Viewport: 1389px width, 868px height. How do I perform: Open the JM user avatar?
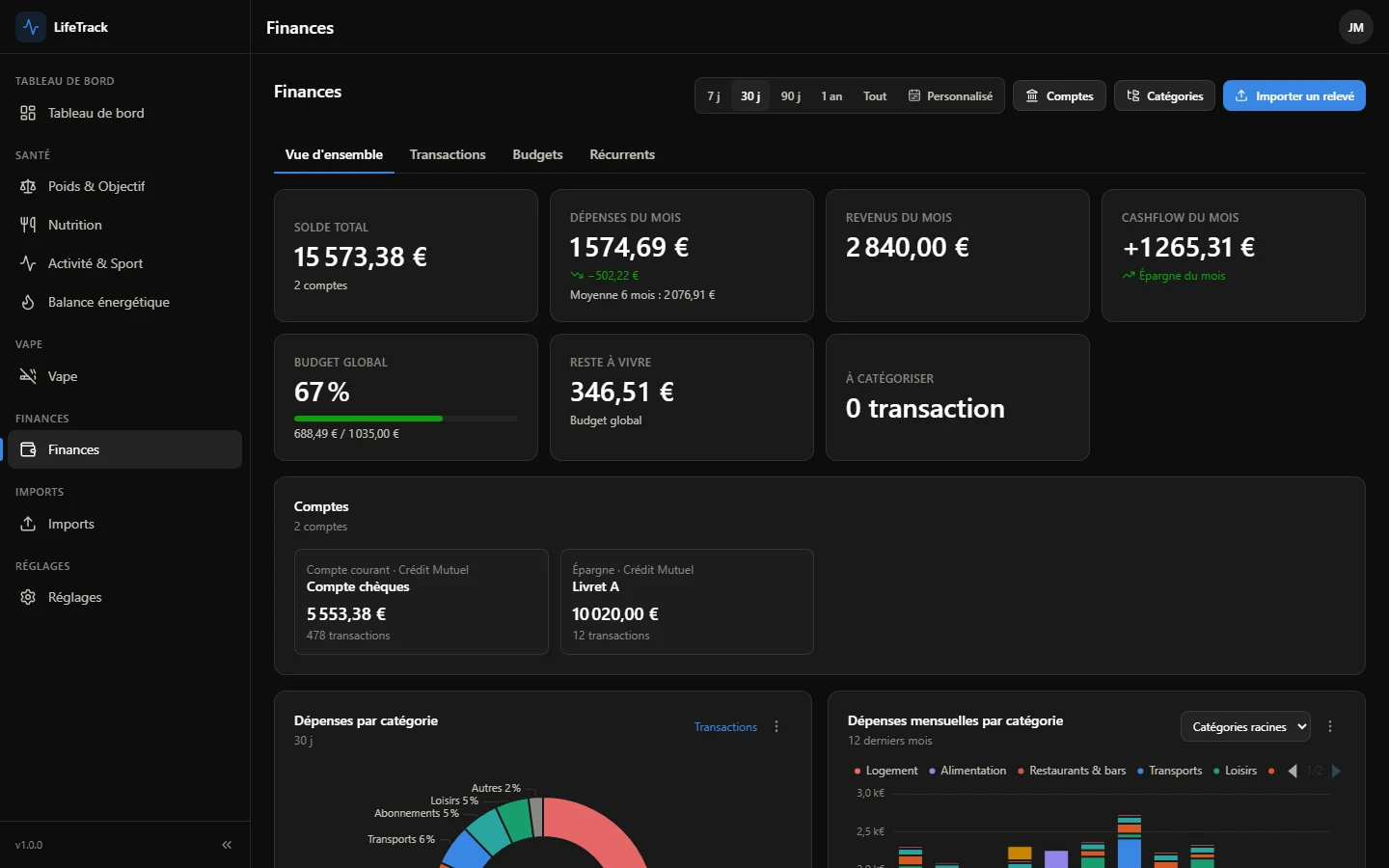[x=1355, y=27]
